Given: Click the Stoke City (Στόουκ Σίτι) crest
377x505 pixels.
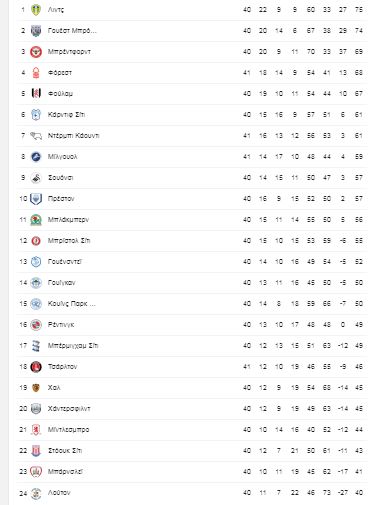Looking at the screenshot, I should click(36, 451).
